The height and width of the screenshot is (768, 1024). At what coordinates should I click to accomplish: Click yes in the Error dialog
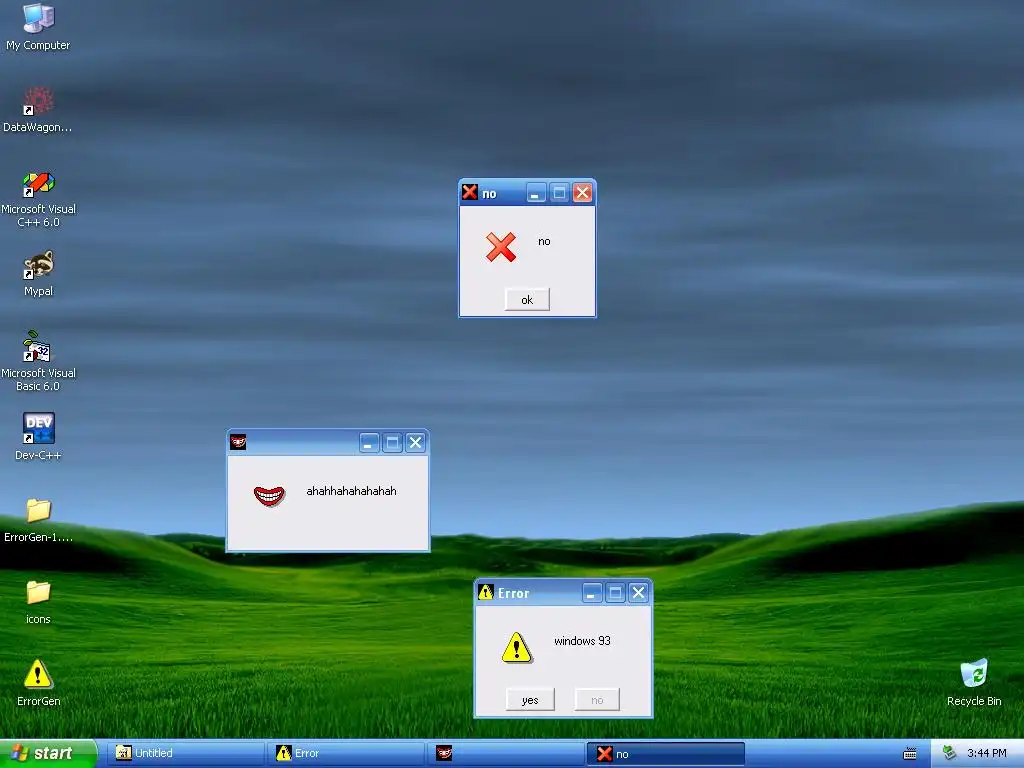tap(530, 700)
